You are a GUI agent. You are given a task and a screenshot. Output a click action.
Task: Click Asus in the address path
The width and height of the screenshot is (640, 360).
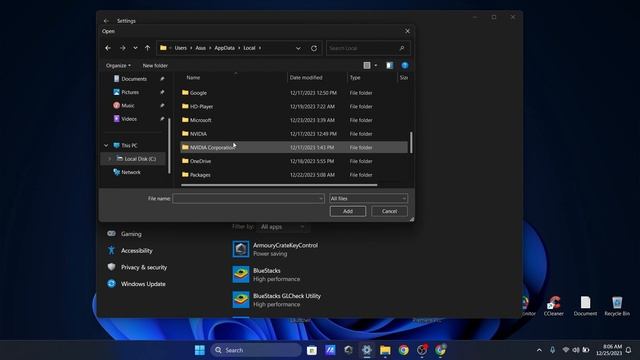pyautogui.click(x=200, y=48)
